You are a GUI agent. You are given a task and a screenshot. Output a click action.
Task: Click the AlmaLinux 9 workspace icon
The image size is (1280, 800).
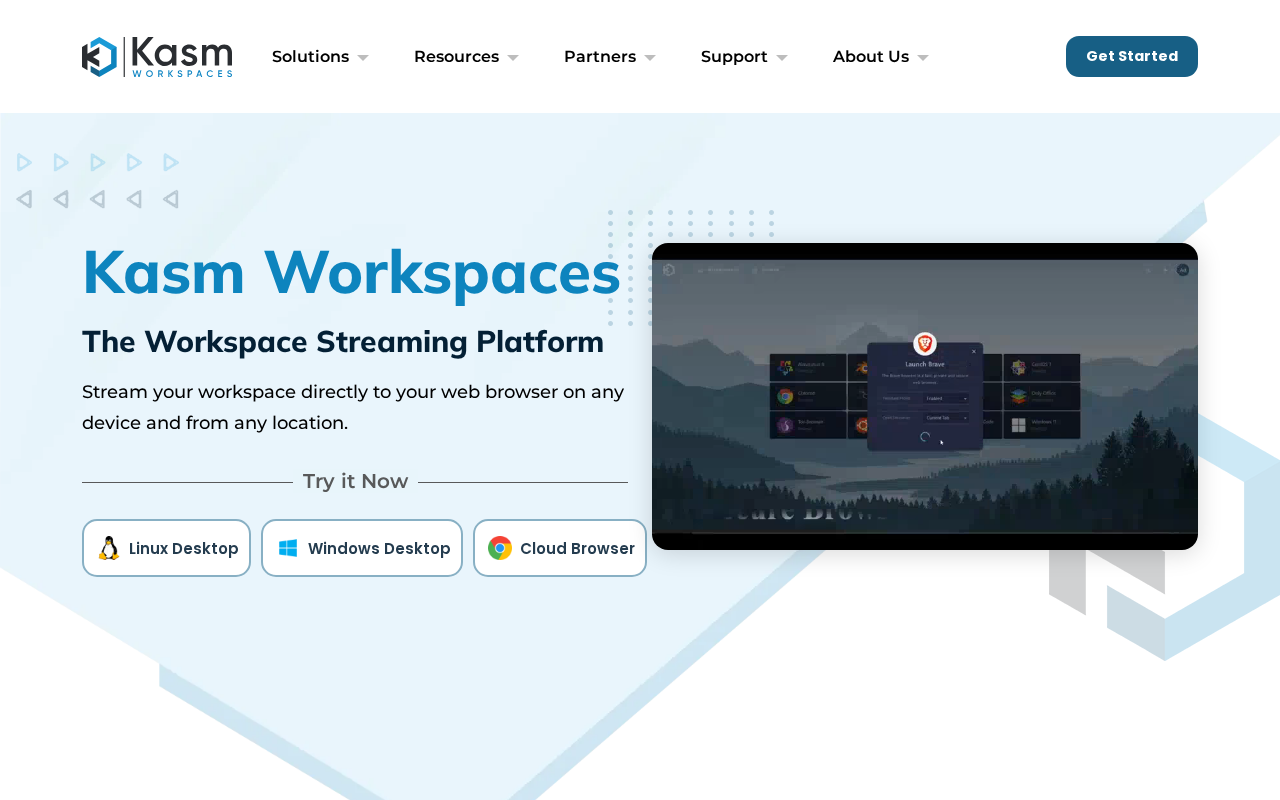[x=786, y=367]
